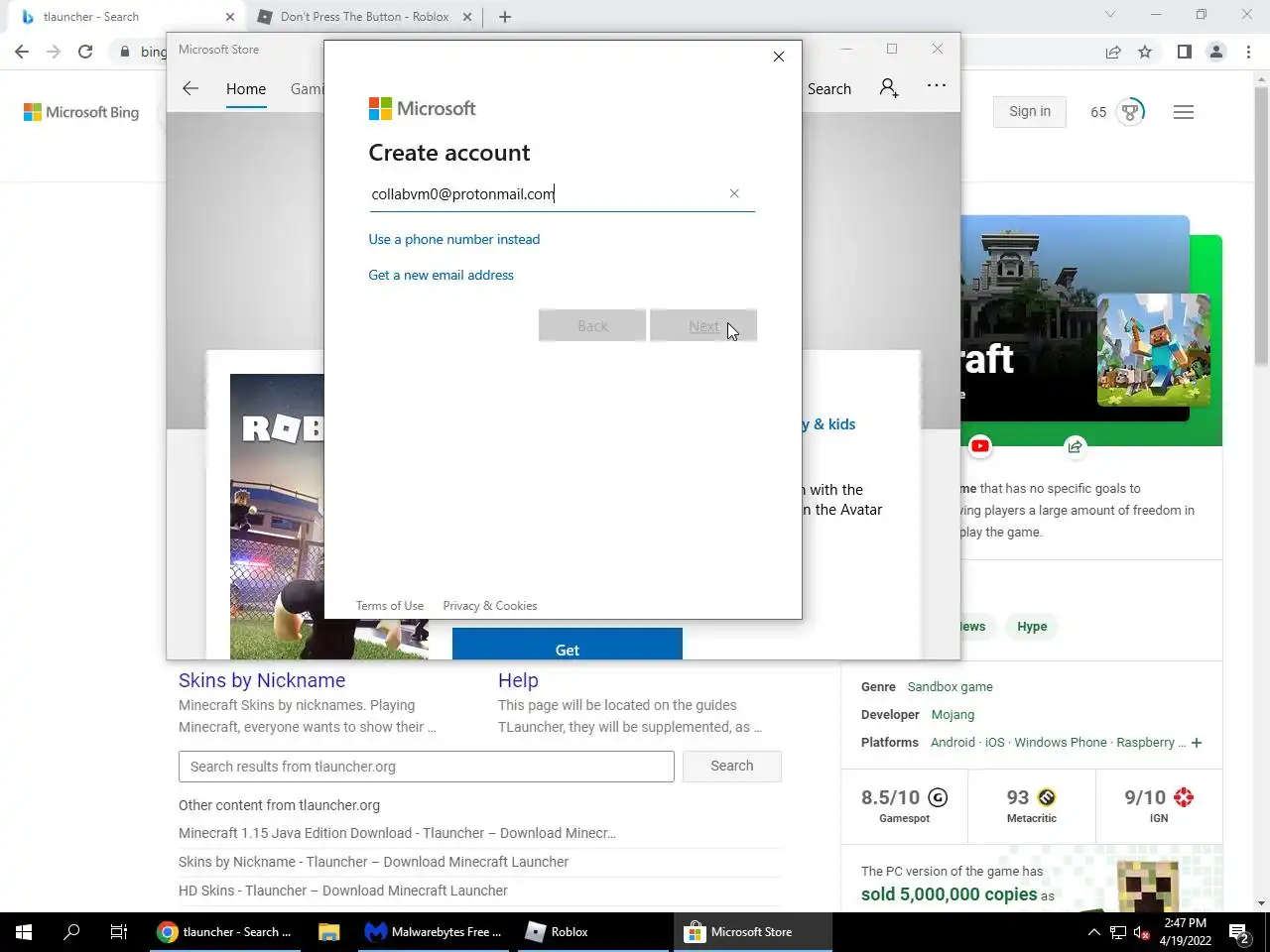
Task: Open the Windows Start menu
Action: (x=24, y=932)
